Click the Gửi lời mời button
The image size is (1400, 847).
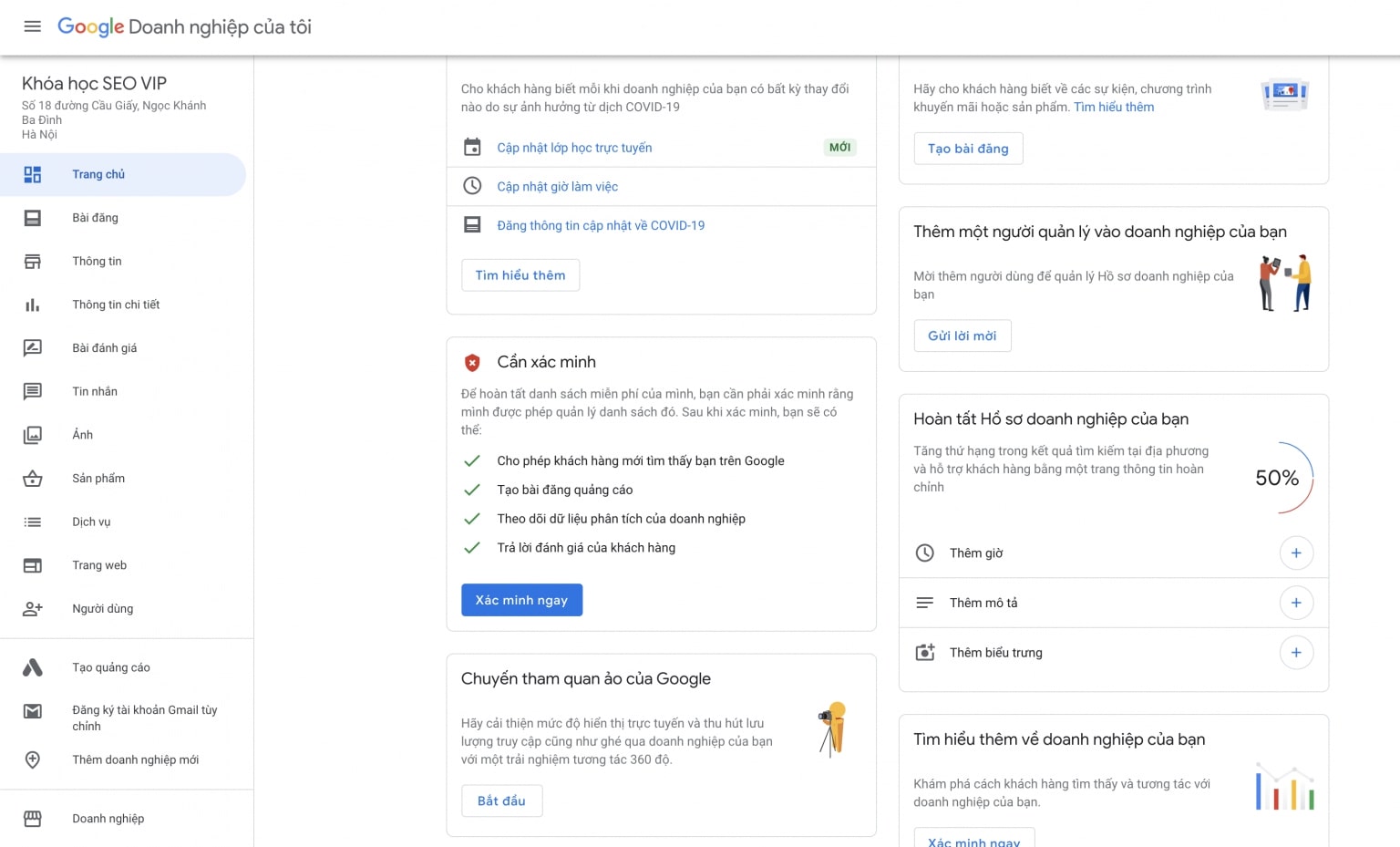(x=962, y=336)
